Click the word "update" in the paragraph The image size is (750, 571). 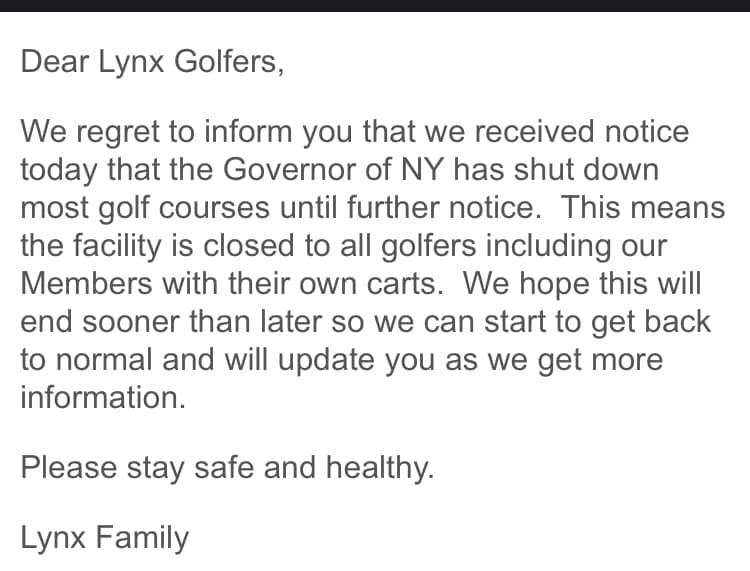(326, 361)
